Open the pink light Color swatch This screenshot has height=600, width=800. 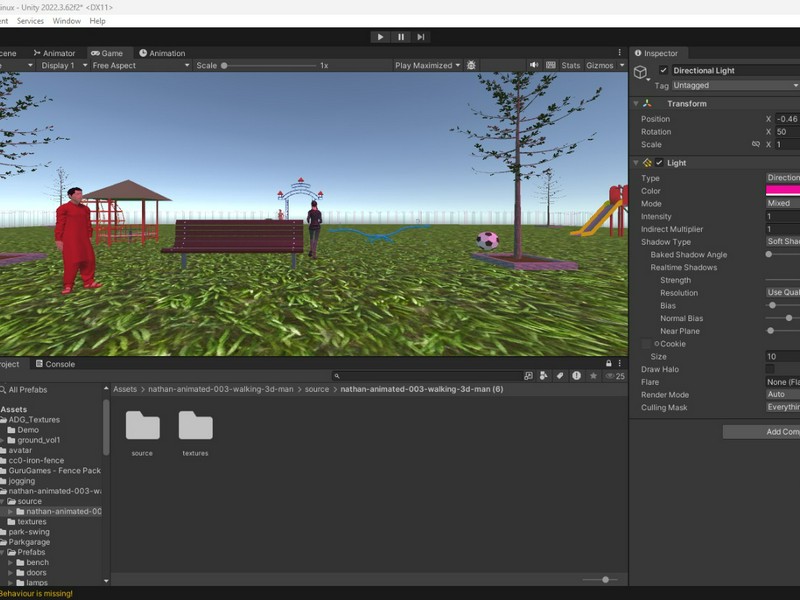(783, 190)
